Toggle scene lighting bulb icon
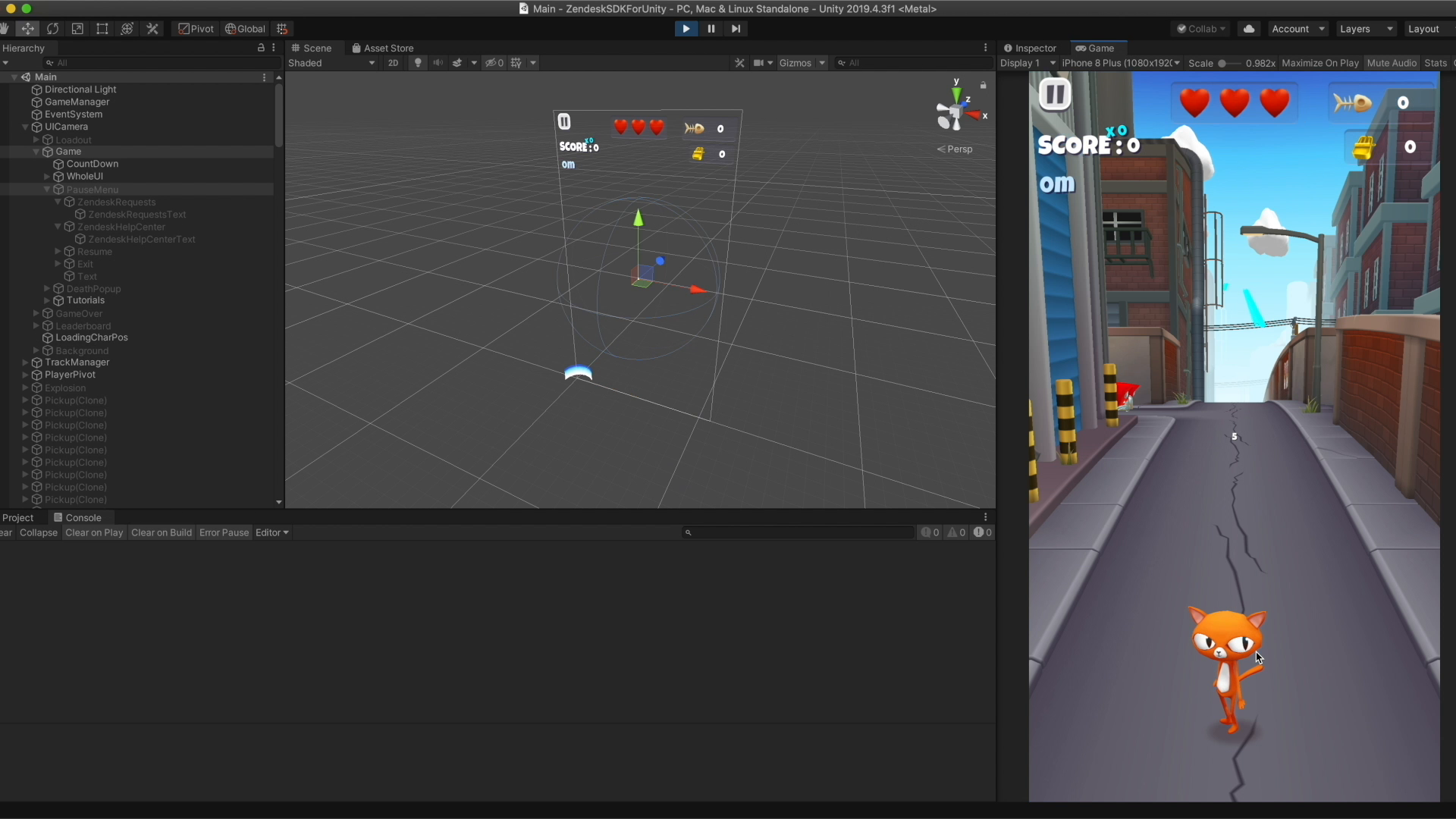1456x819 pixels. 417,63
